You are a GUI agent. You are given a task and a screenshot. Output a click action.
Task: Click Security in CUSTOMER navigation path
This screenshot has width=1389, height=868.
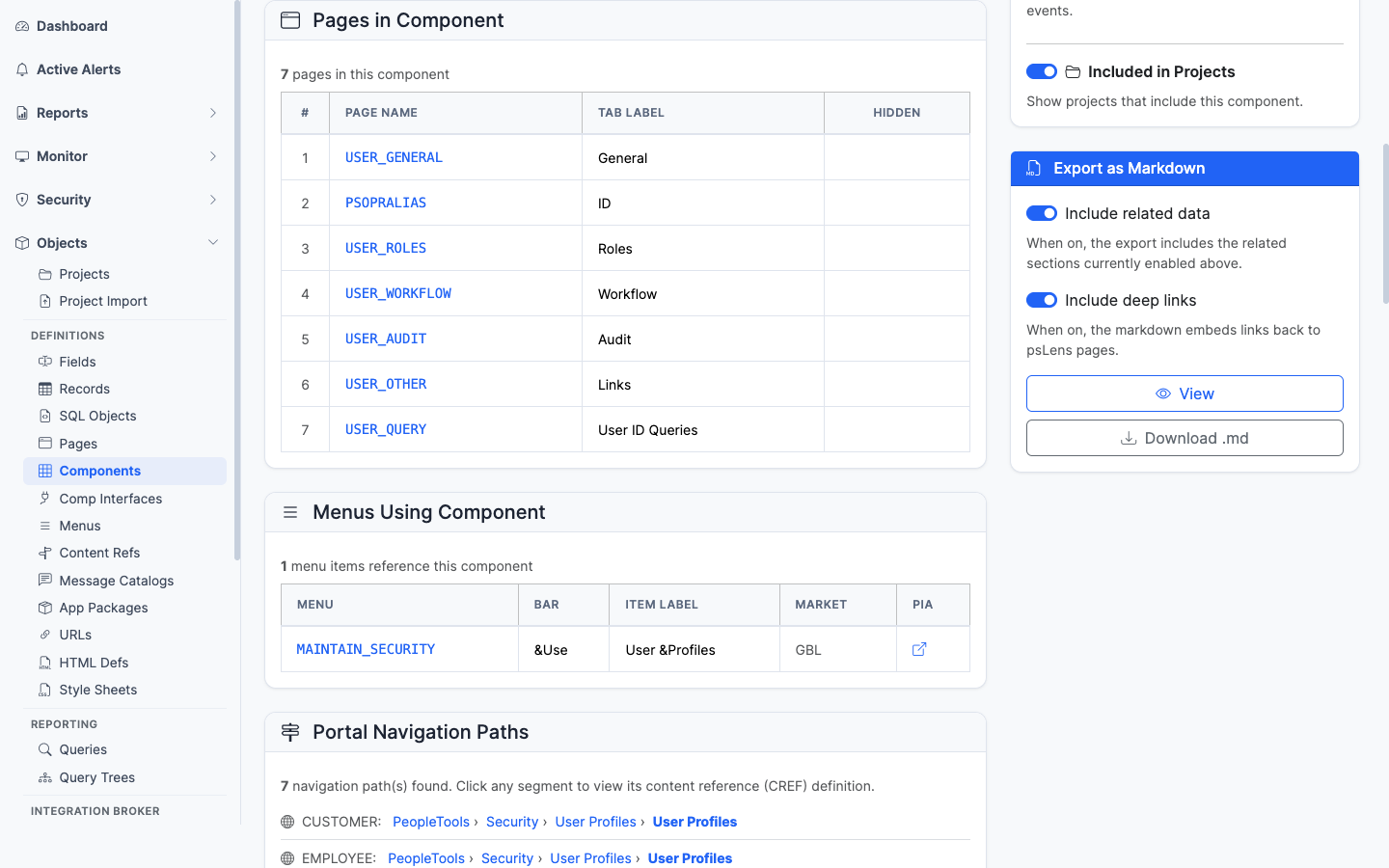(512, 822)
